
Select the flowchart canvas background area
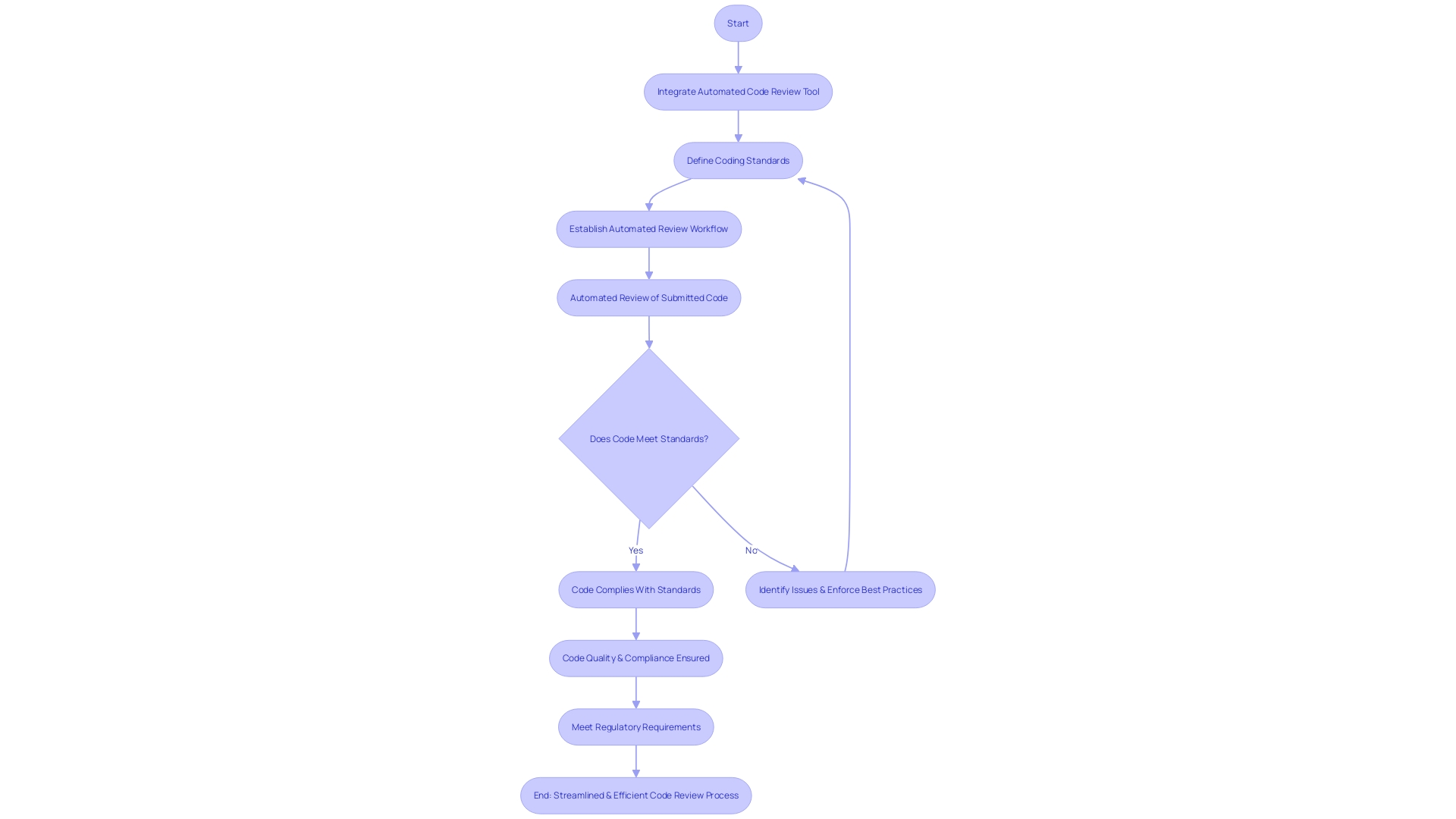(200, 400)
